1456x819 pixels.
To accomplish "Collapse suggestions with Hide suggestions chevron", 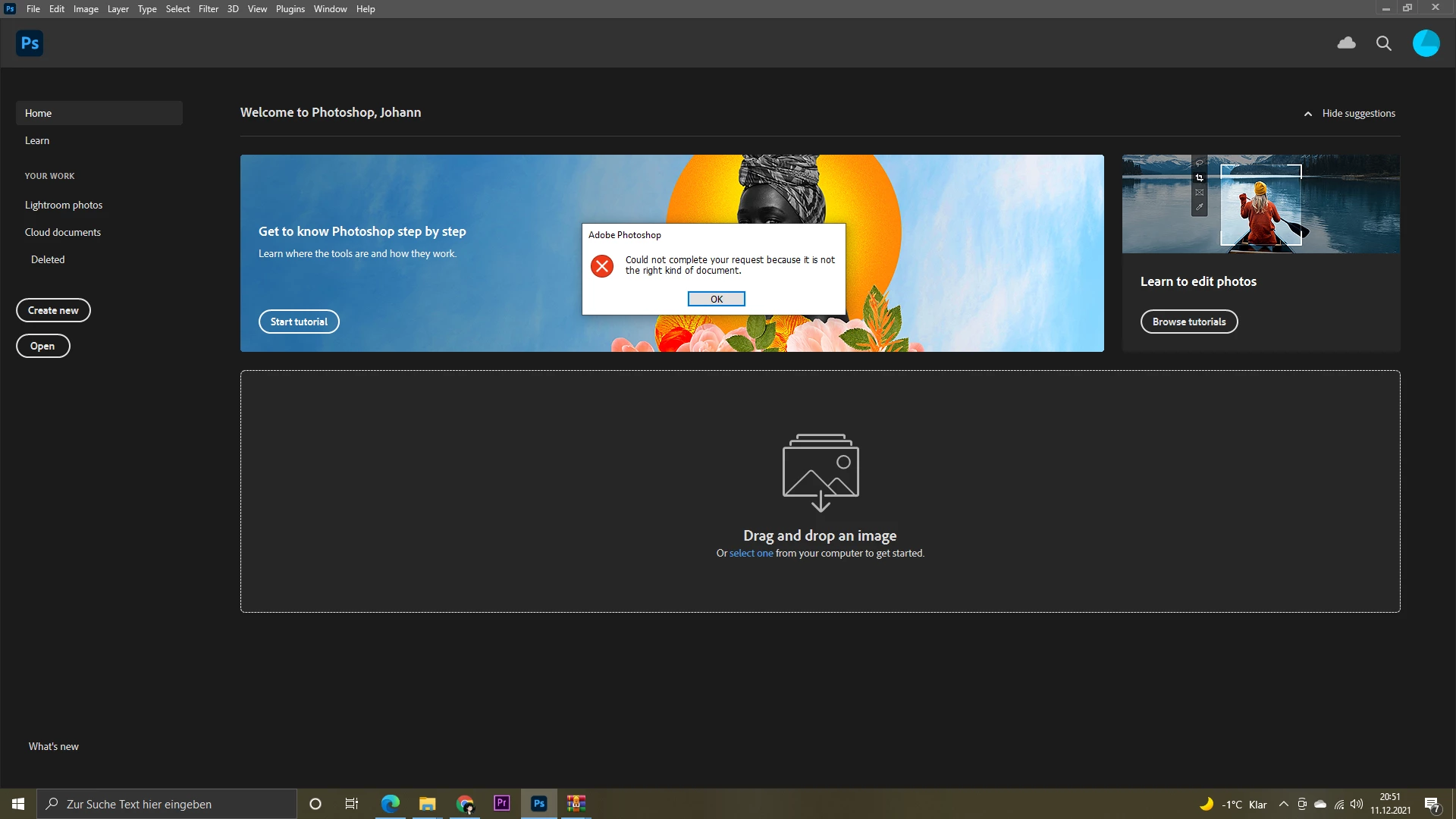I will point(1308,114).
